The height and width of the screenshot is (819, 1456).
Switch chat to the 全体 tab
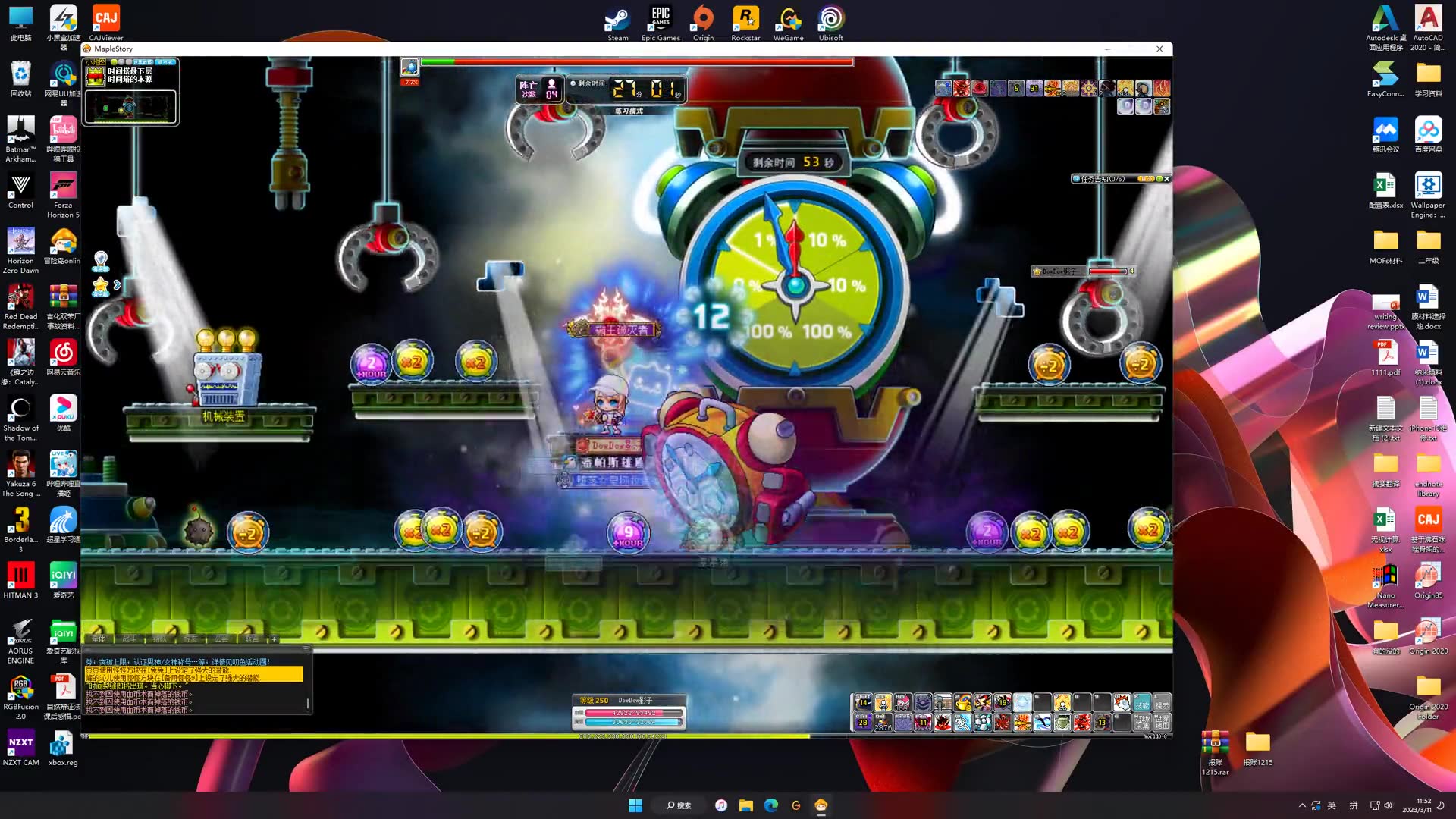pyautogui.click(x=99, y=639)
